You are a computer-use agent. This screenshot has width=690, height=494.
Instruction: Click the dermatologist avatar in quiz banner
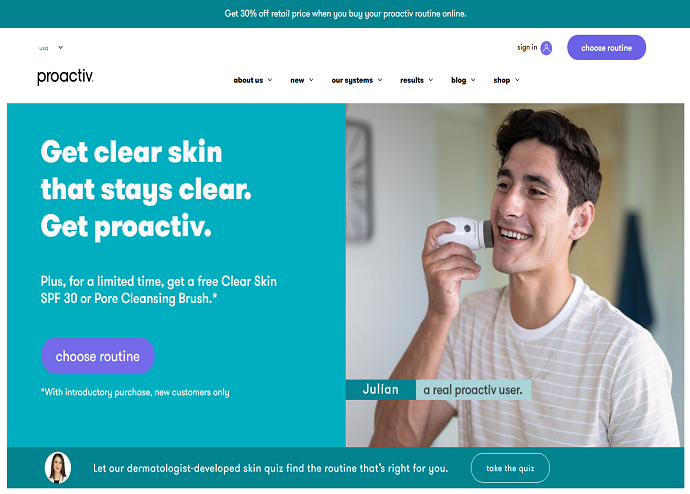point(58,468)
